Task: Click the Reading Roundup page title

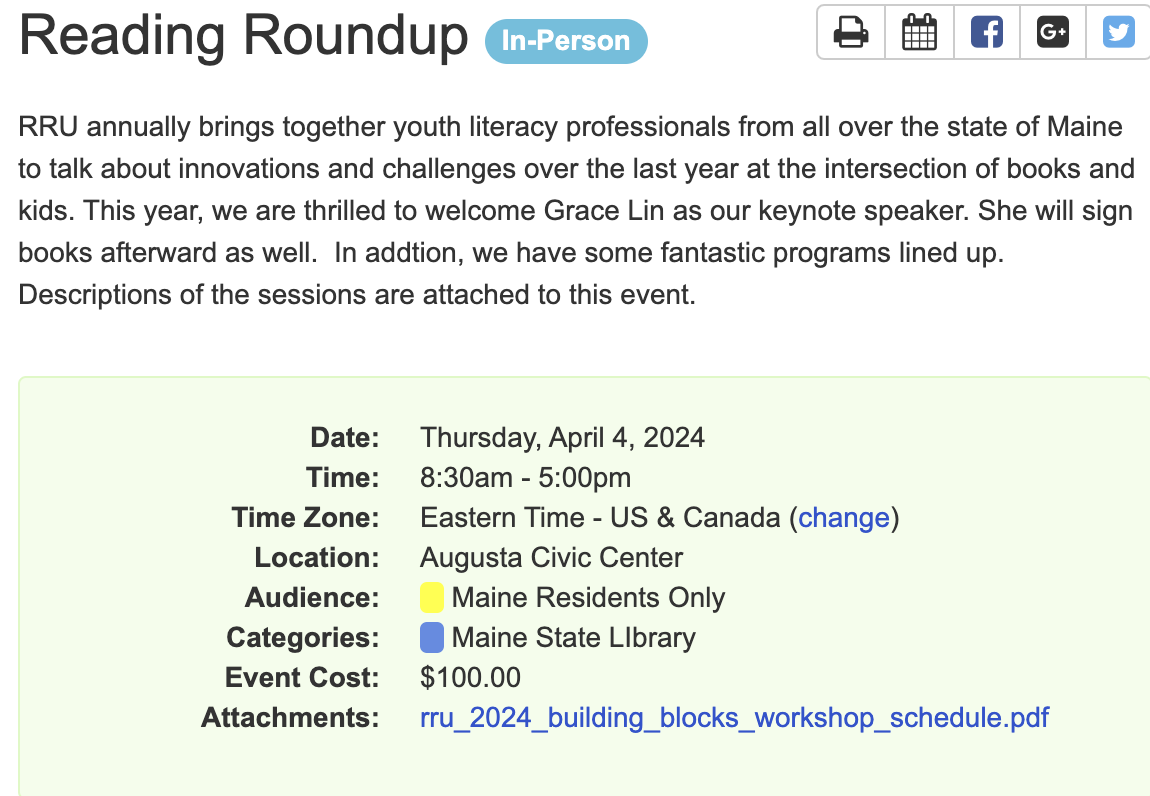Action: 243,35
